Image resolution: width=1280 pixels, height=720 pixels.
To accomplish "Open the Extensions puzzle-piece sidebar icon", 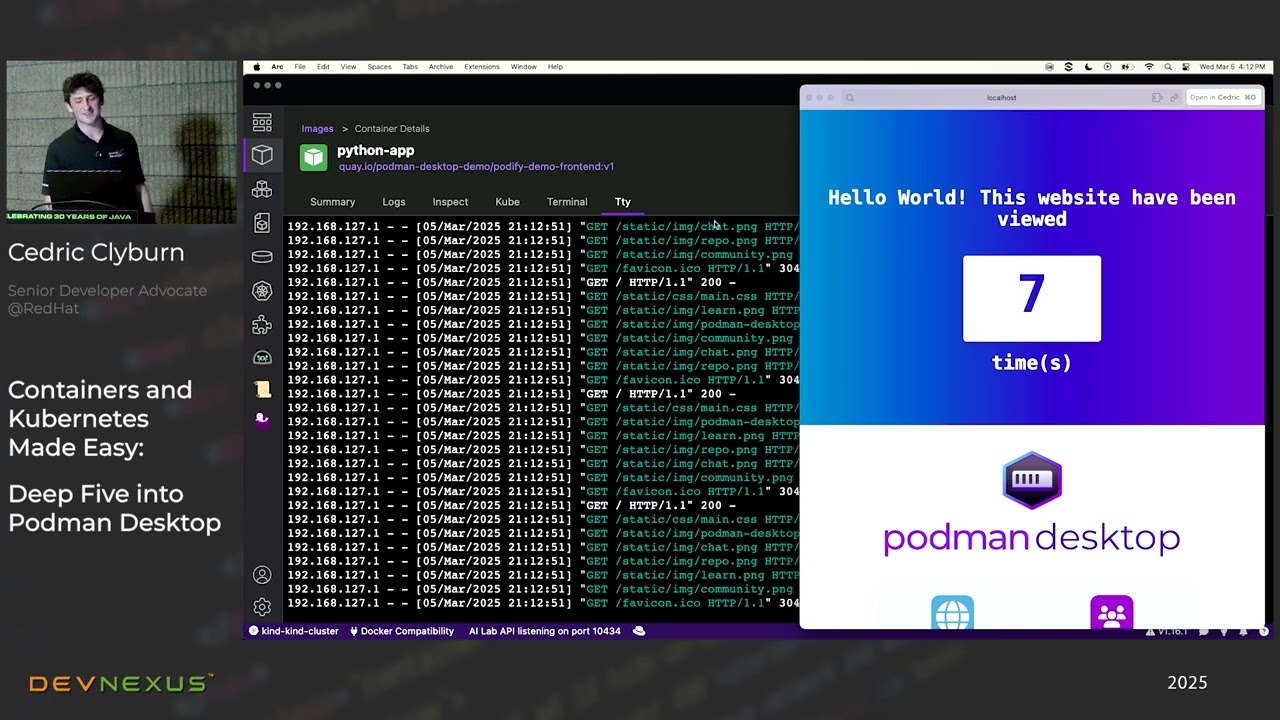I will pyautogui.click(x=262, y=325).
